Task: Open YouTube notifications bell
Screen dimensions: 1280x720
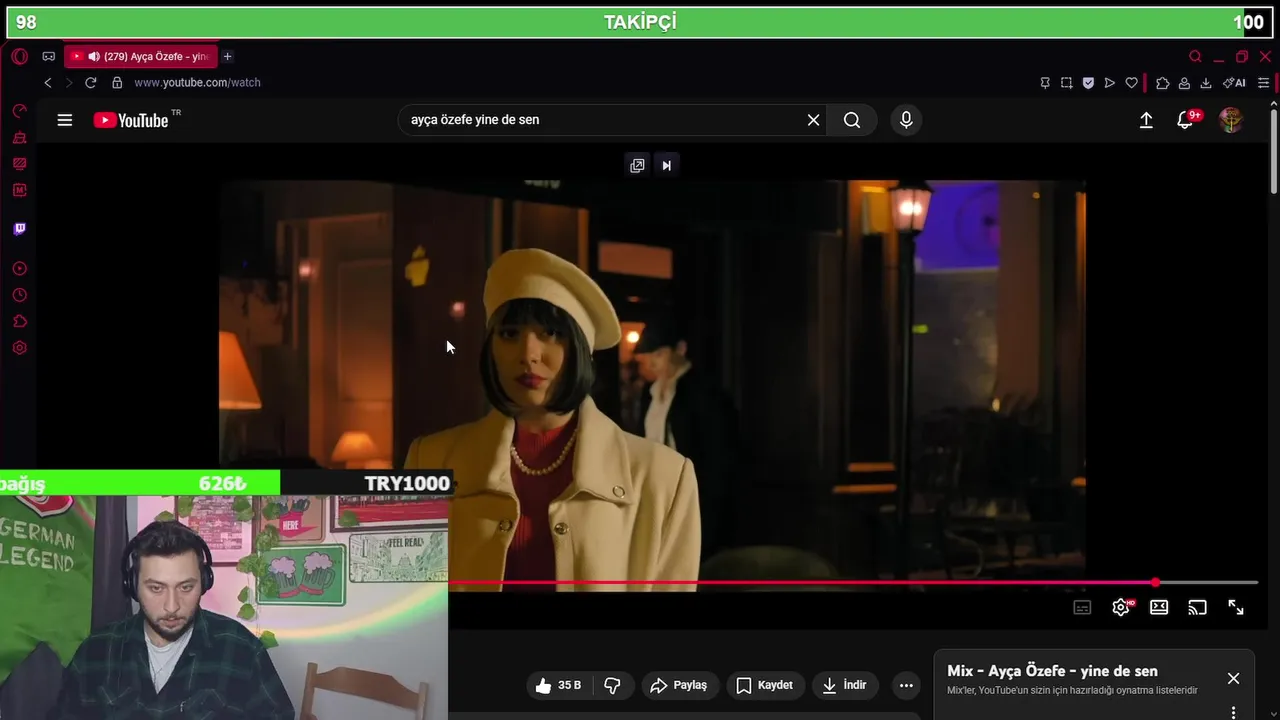Action: 1185,120
